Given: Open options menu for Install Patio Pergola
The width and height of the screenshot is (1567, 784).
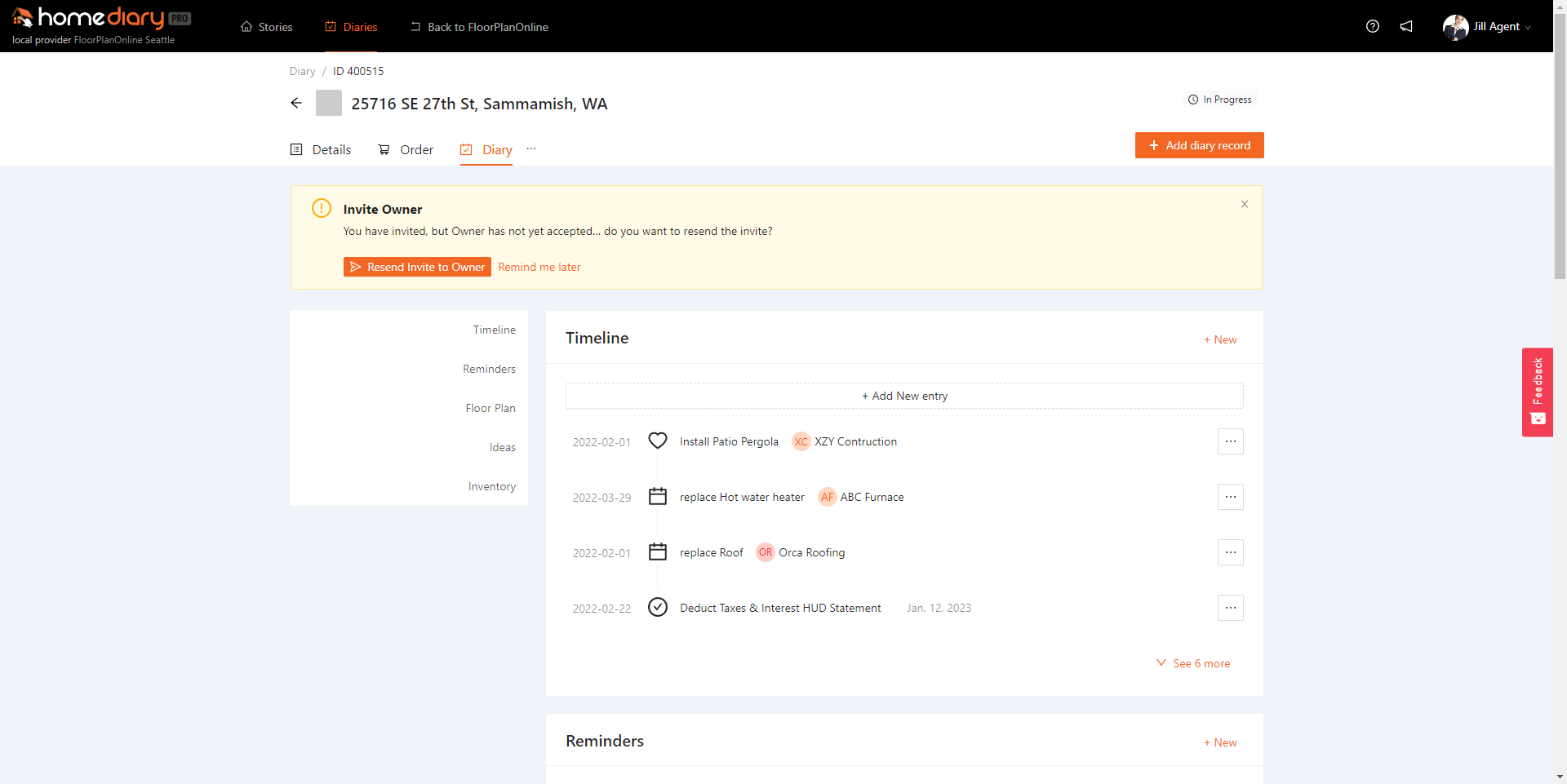Looking at the screenshot, I should click(x=1231, y=441).
